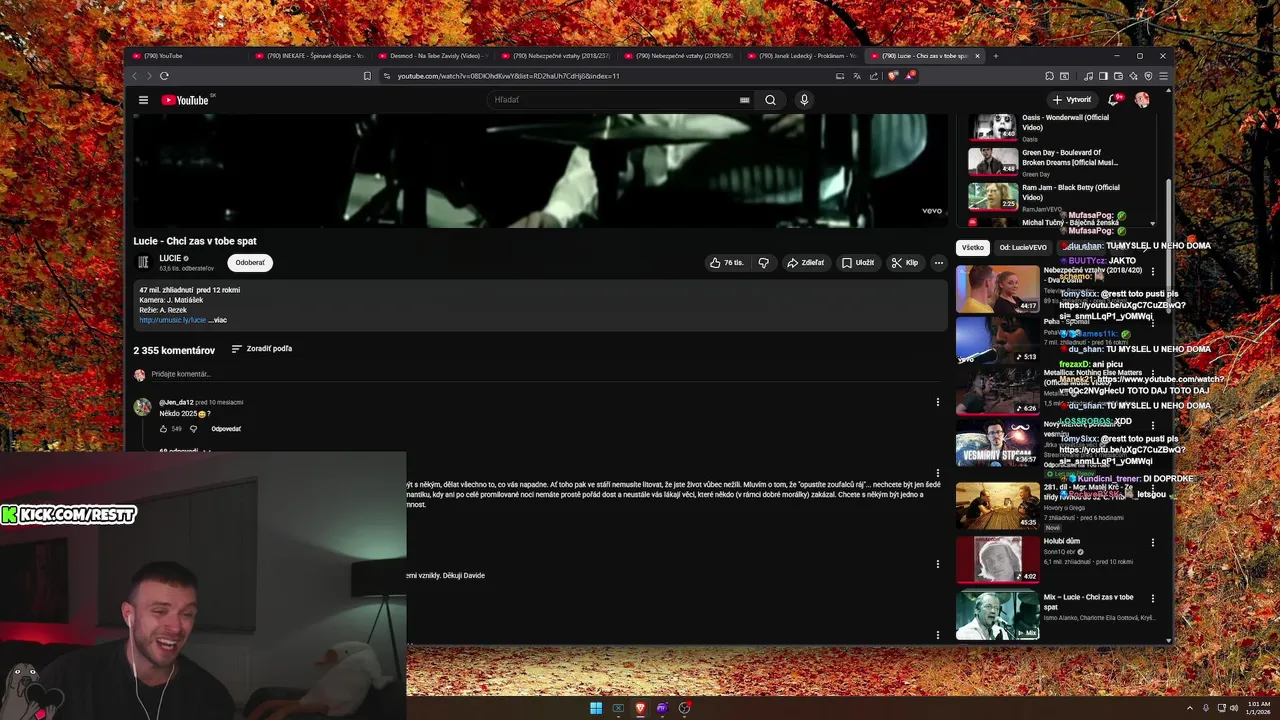Like the @Jen_da12 comment
Viewport: 1280px width, 720px height.
coord(164,429)
